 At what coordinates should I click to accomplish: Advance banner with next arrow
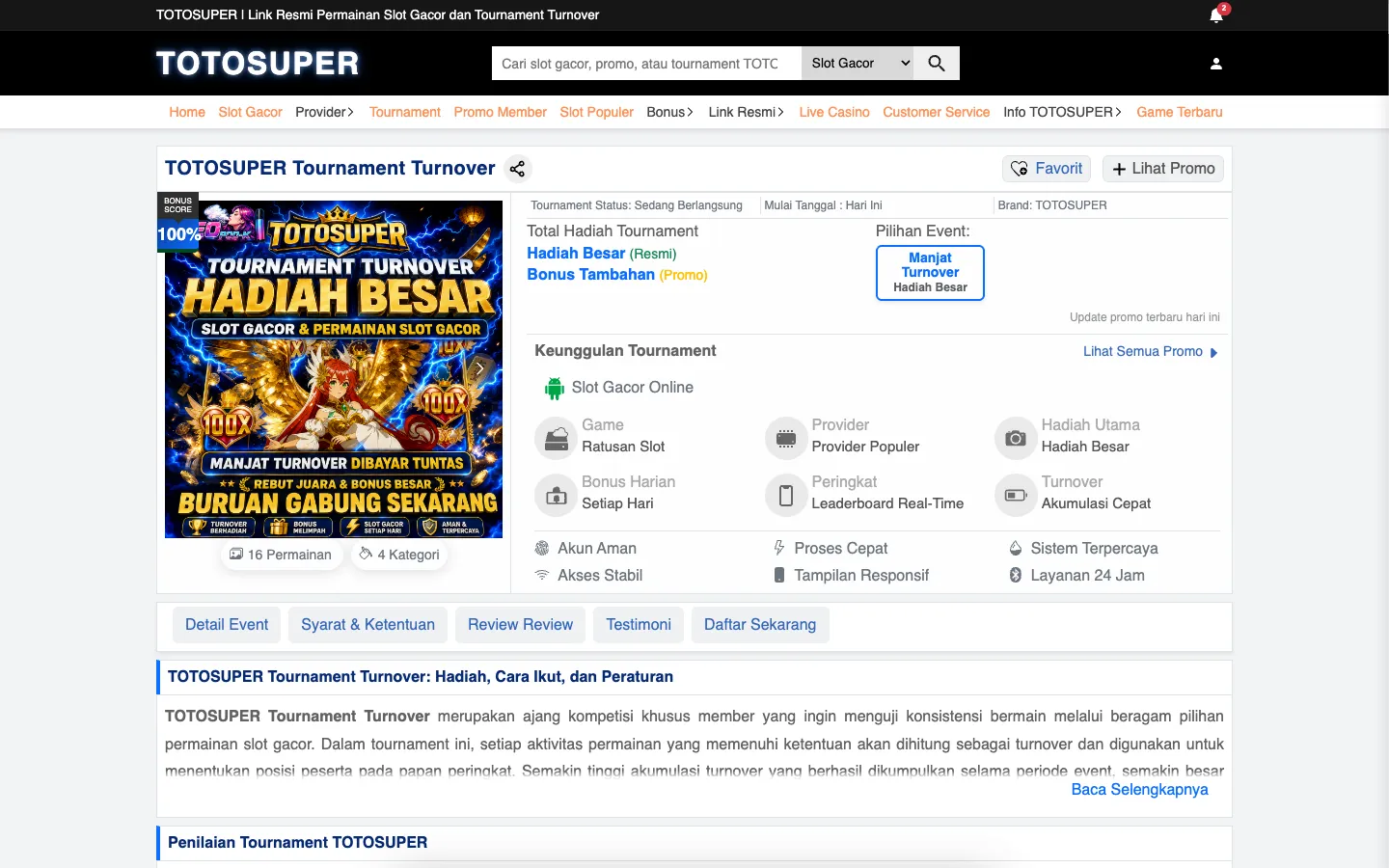[480, 368]
